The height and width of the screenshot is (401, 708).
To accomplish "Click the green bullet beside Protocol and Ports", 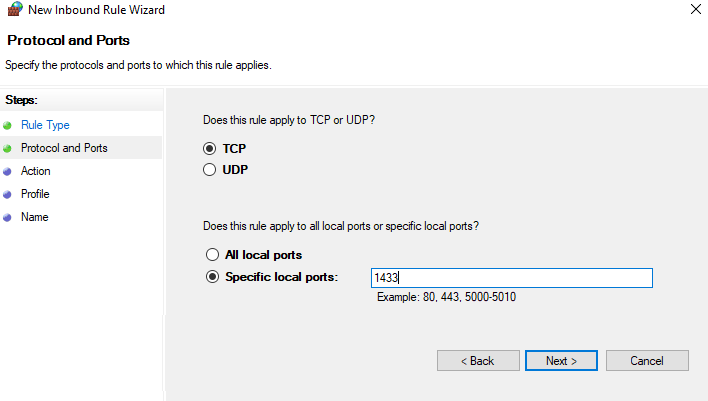I will [7, 148].
